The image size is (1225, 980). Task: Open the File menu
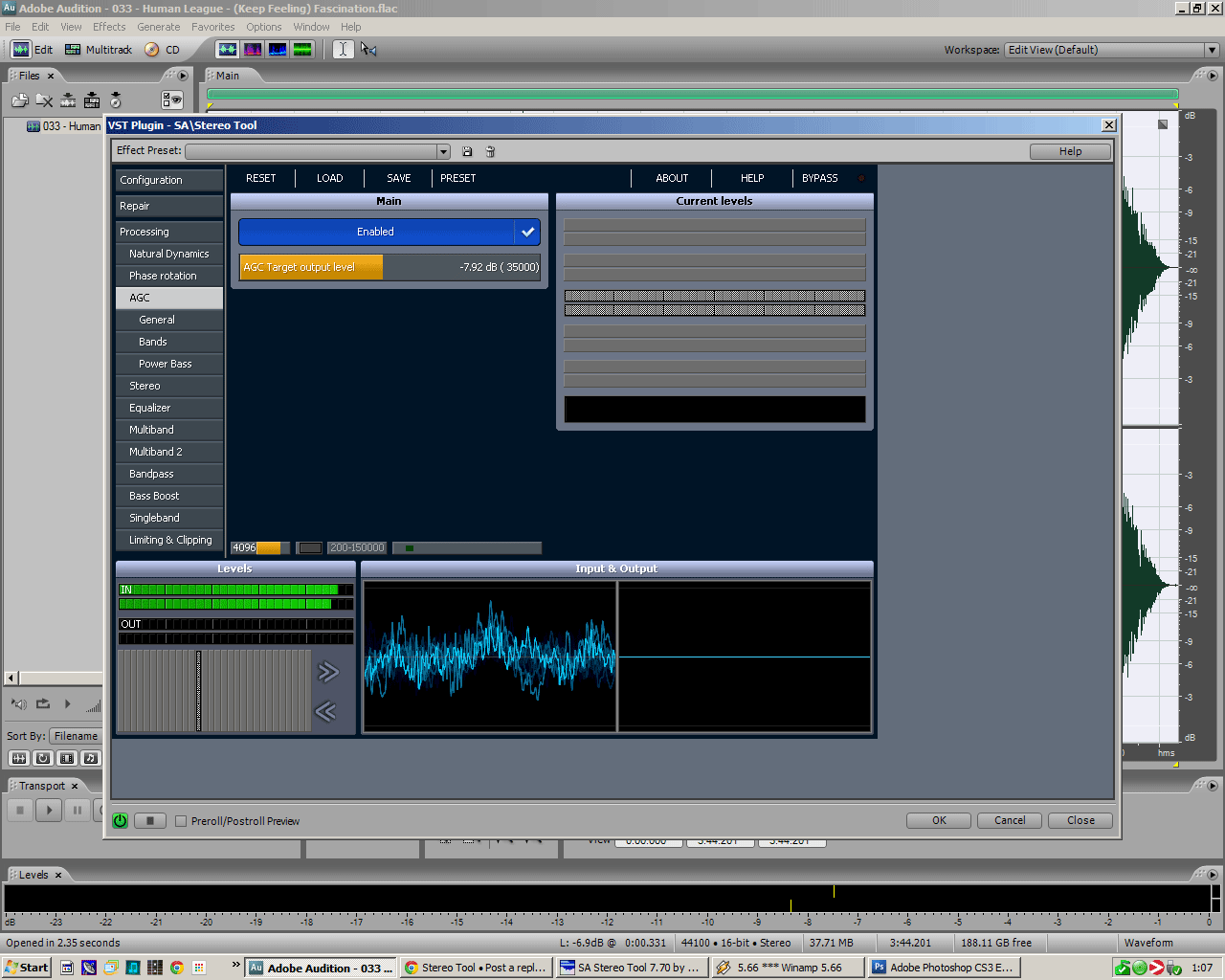12,27
